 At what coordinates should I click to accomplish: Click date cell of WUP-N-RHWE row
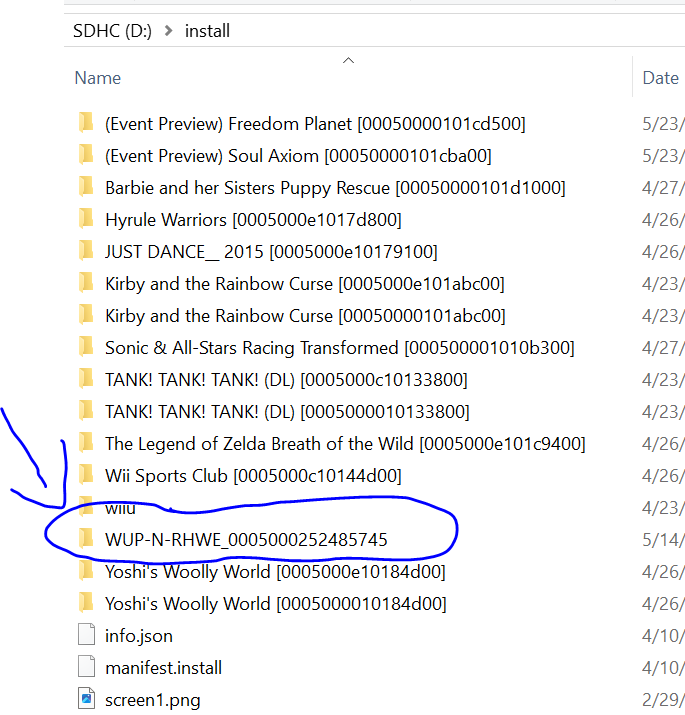(663, 540)
